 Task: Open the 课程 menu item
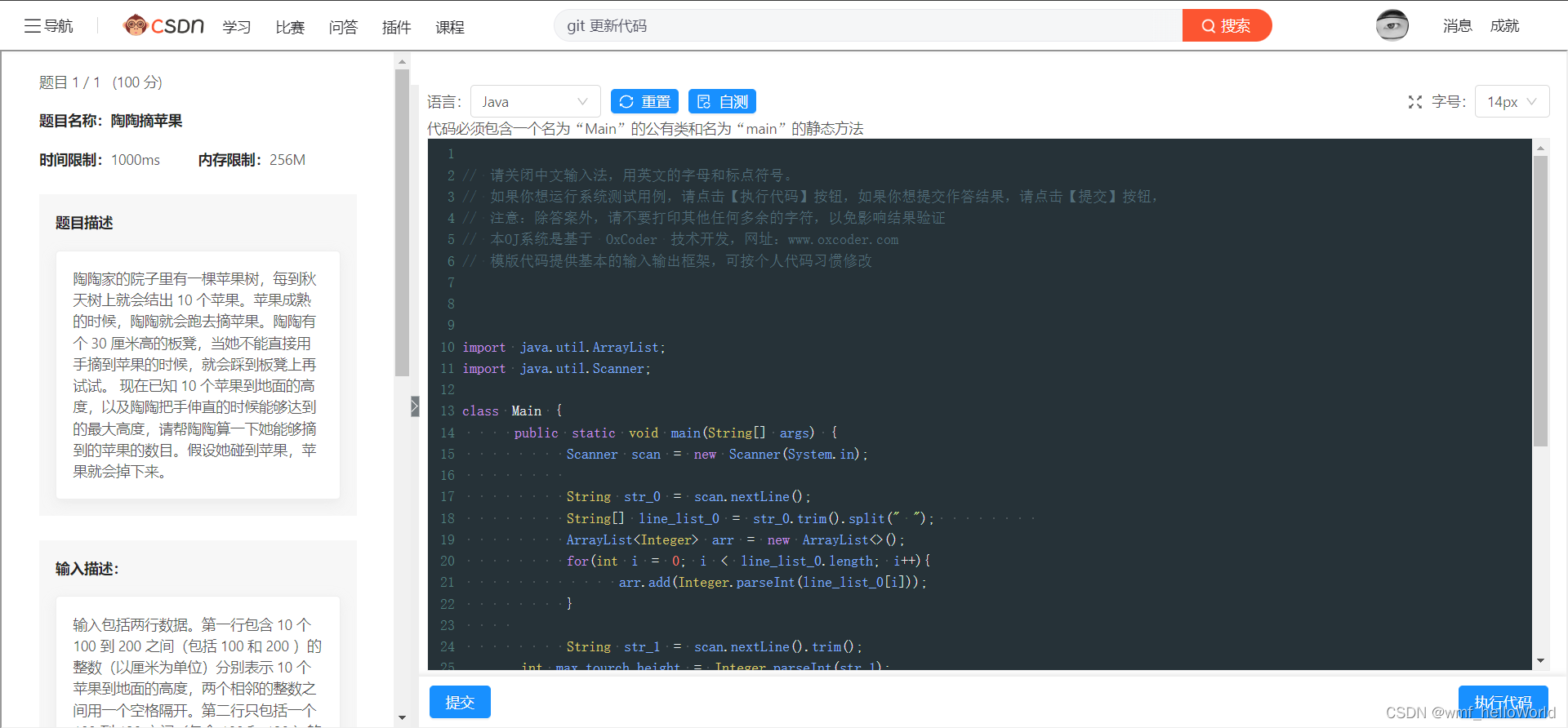(x=450, y=27)
